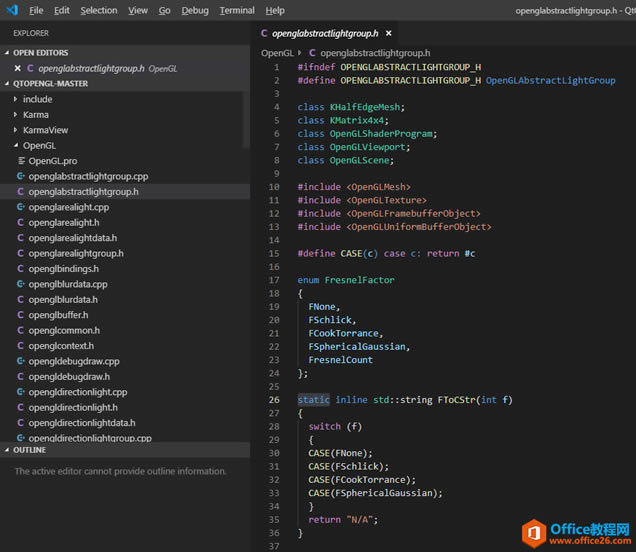This screenshot has width=636, height=552.
Task: Click the C icon in Open Editors entry
Action: click(30, 68)
